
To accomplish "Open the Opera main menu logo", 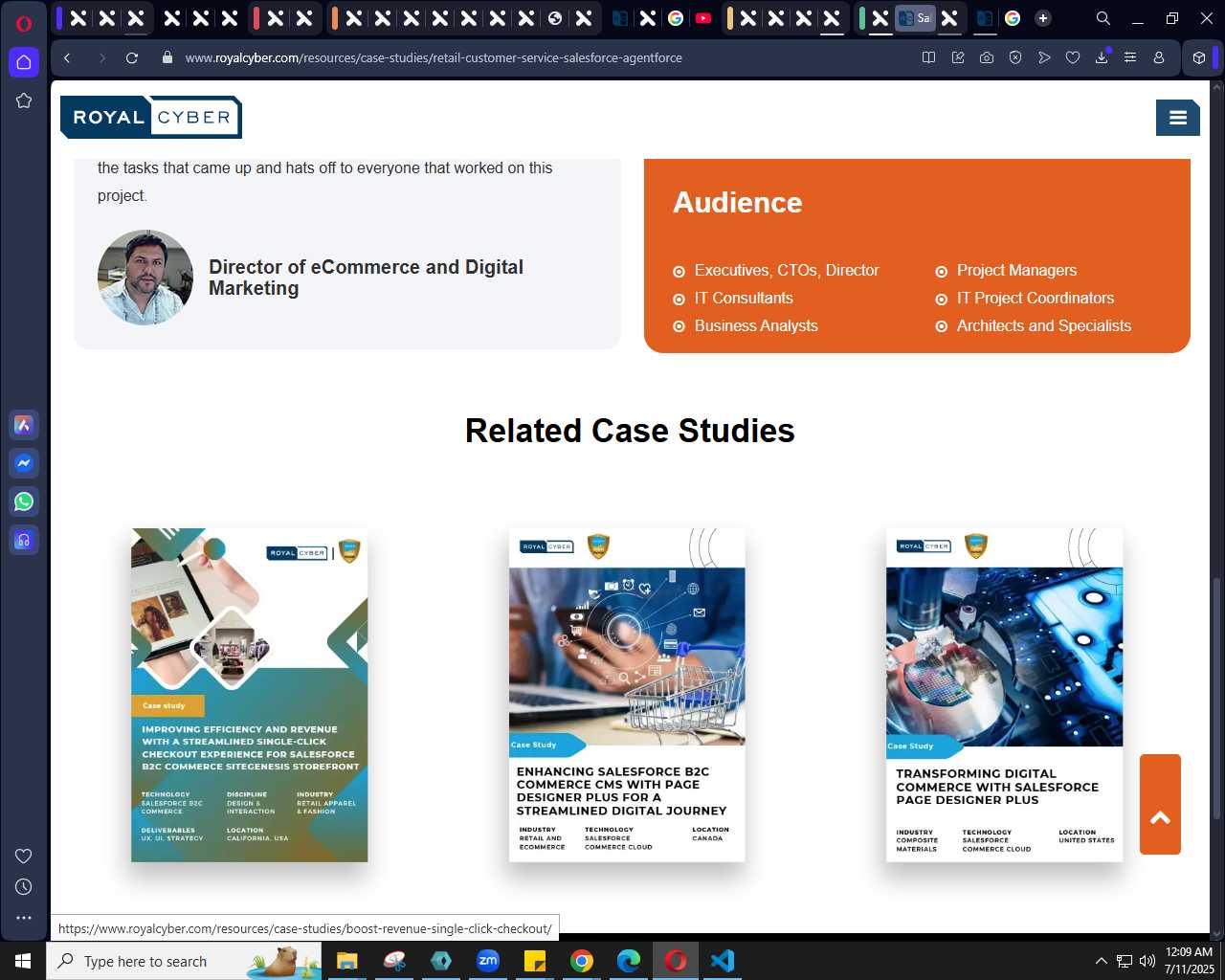I will point(24,23).
